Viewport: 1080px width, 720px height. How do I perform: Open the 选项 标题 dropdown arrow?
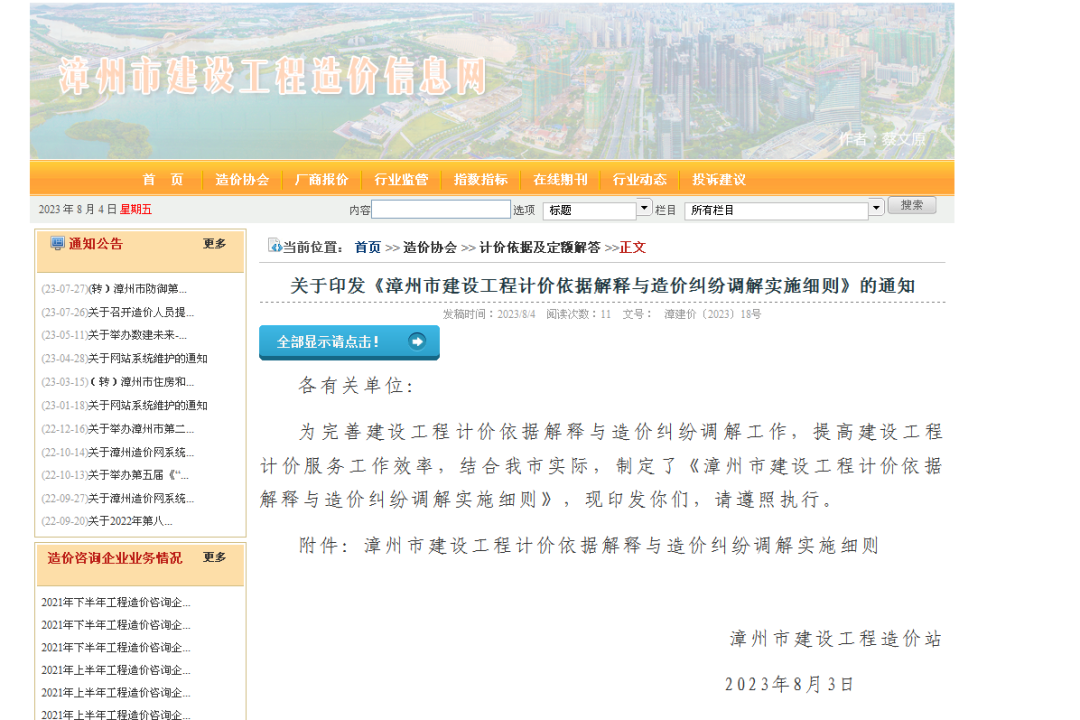coord(644,207)
